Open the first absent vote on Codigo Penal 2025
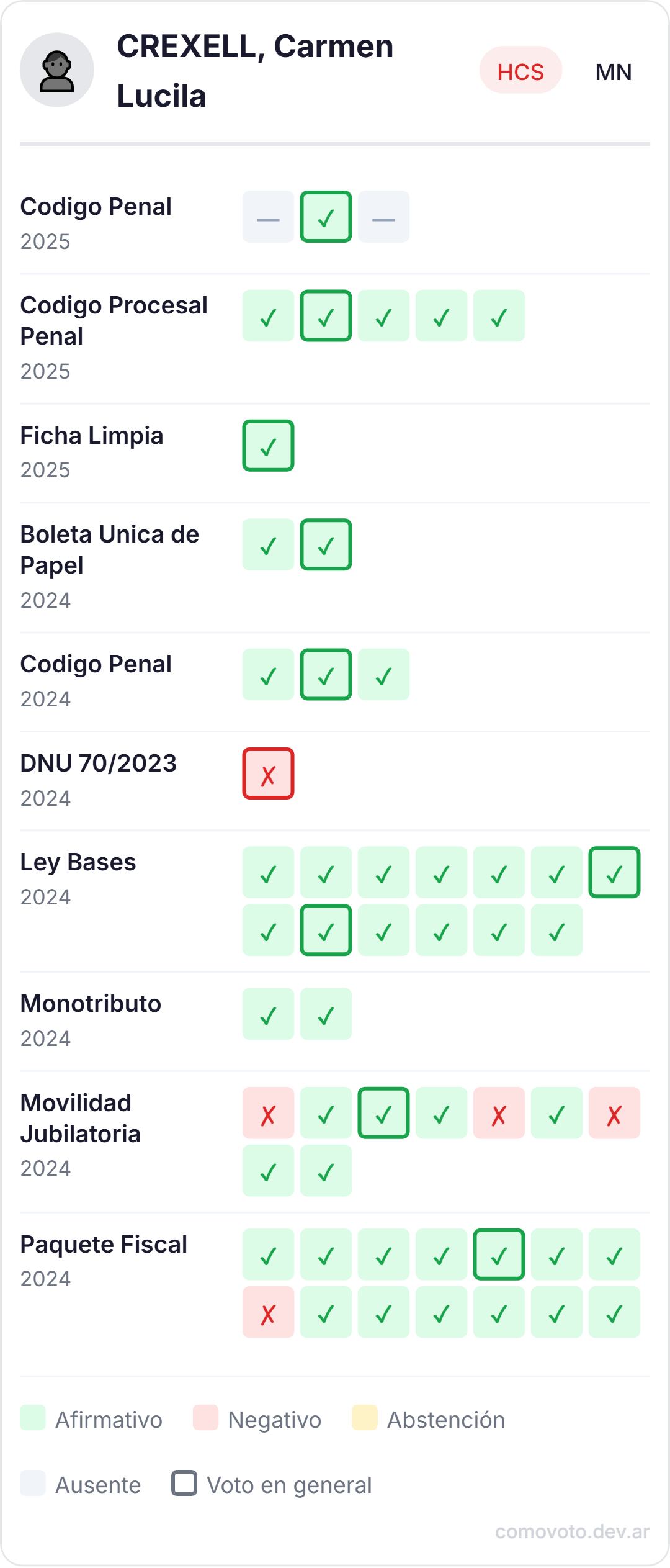 [x=269, y=217]
